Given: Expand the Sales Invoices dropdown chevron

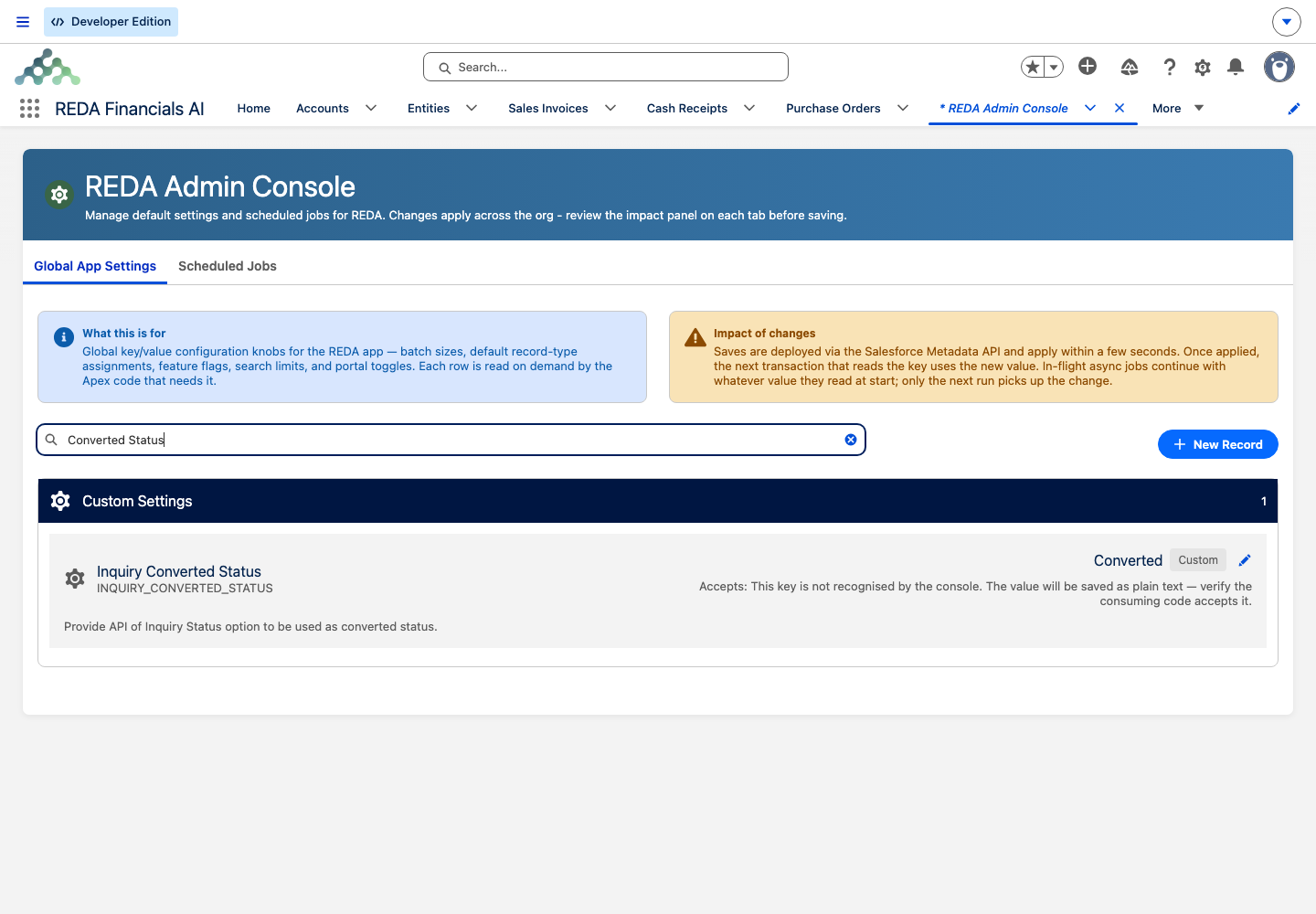Looking at the screenshot, I should pyautogui.click(x=610, y=108).
